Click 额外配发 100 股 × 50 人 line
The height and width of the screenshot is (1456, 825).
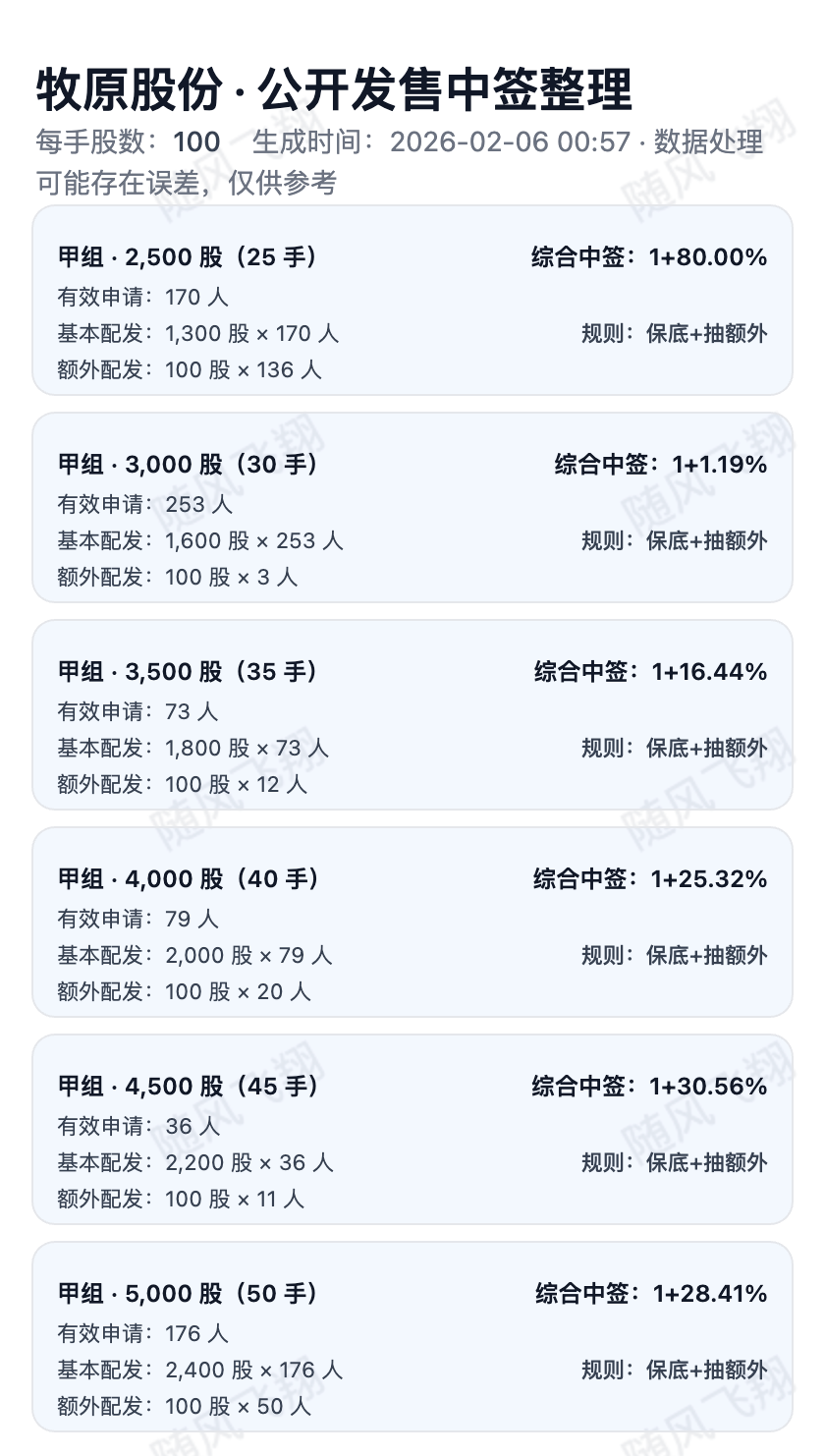point(185,1406)
